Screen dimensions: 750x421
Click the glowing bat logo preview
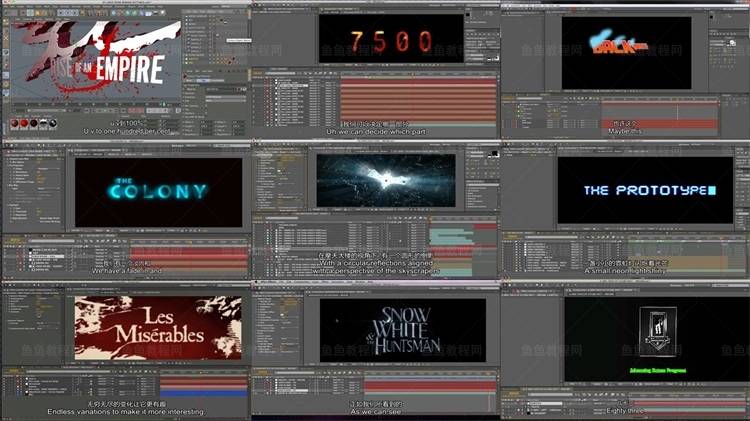(x=386, y=180)
